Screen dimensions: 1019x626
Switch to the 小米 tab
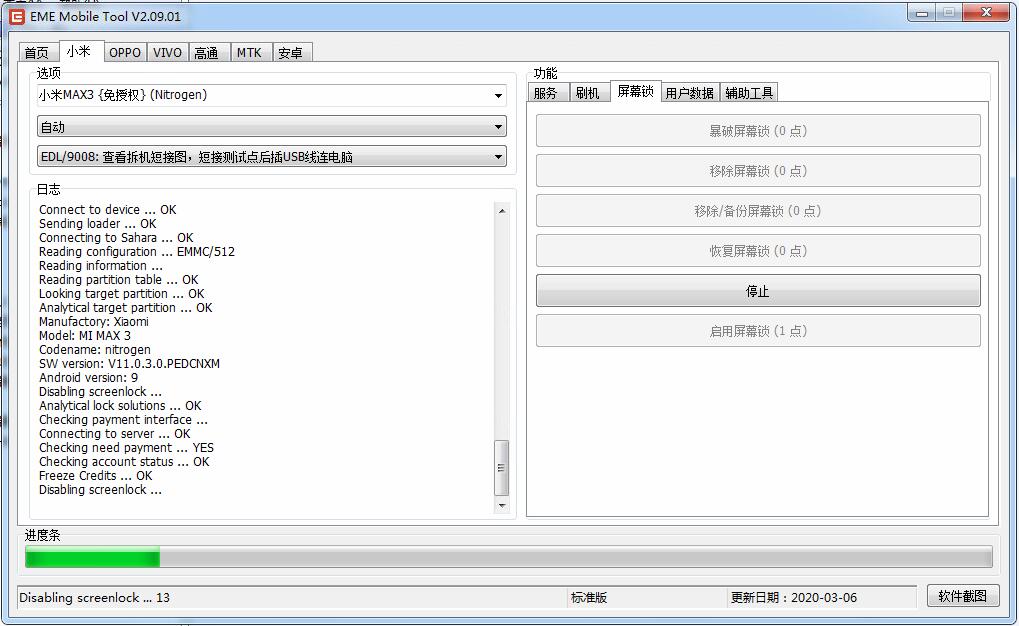79,51
